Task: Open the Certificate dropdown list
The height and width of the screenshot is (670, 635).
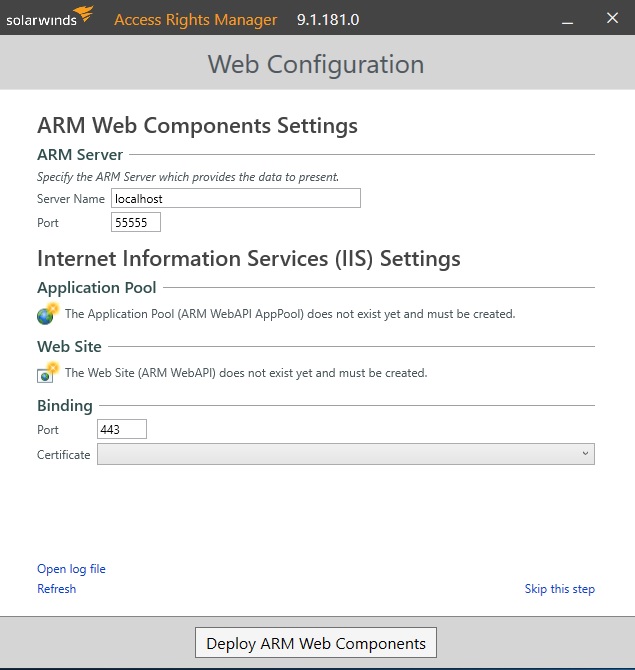Action: 346,454
